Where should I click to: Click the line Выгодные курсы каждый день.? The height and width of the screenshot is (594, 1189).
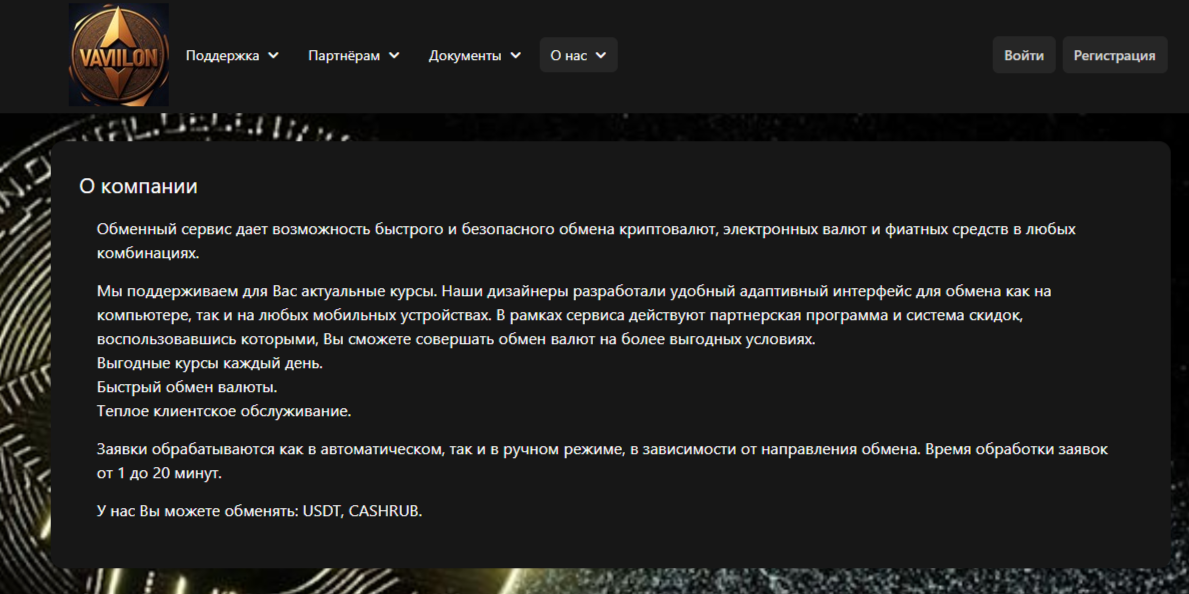[210, 363]
